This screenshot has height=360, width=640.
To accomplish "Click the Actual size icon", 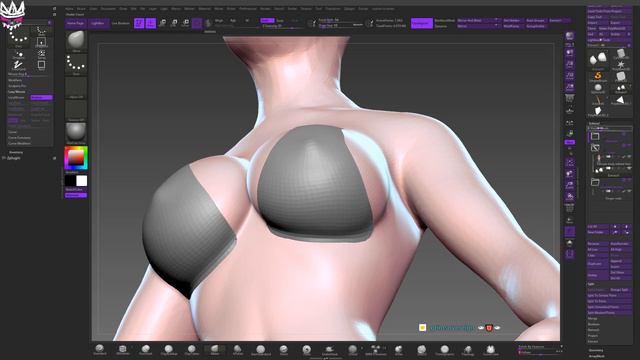I will coord(570,76).
